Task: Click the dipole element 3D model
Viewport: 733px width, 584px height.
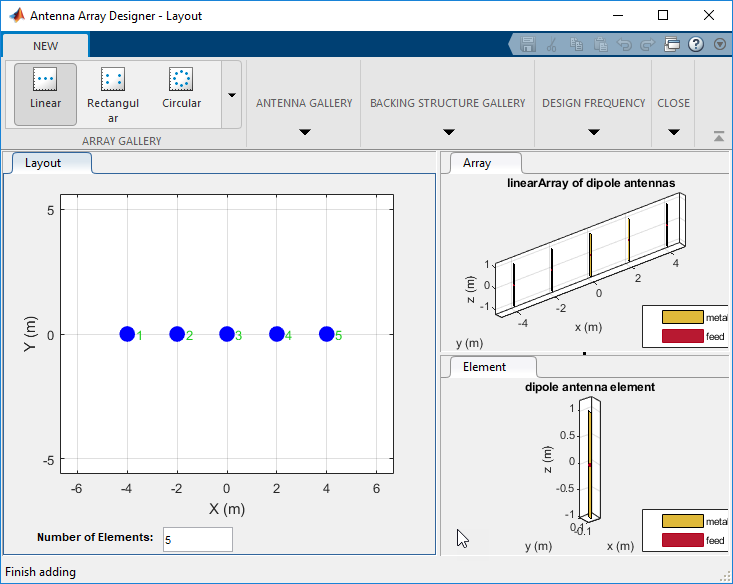Action: coord(590,463)
